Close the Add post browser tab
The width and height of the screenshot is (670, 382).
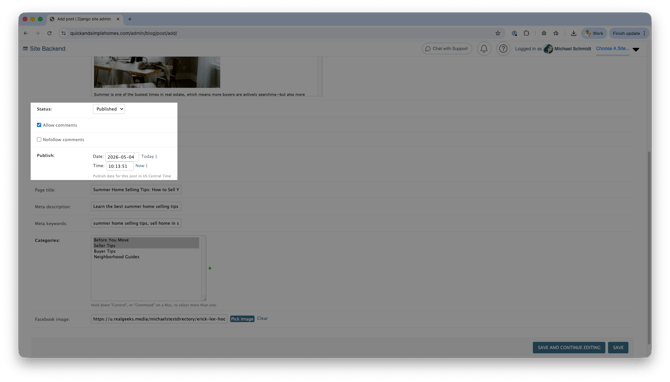(118, 19)
